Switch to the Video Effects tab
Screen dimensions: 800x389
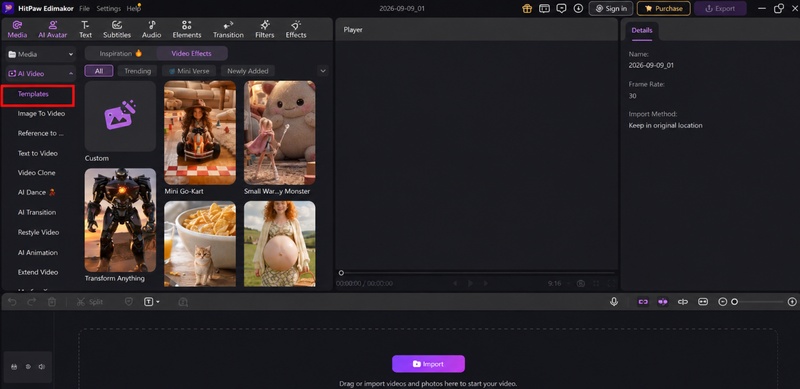pos(191,53)
